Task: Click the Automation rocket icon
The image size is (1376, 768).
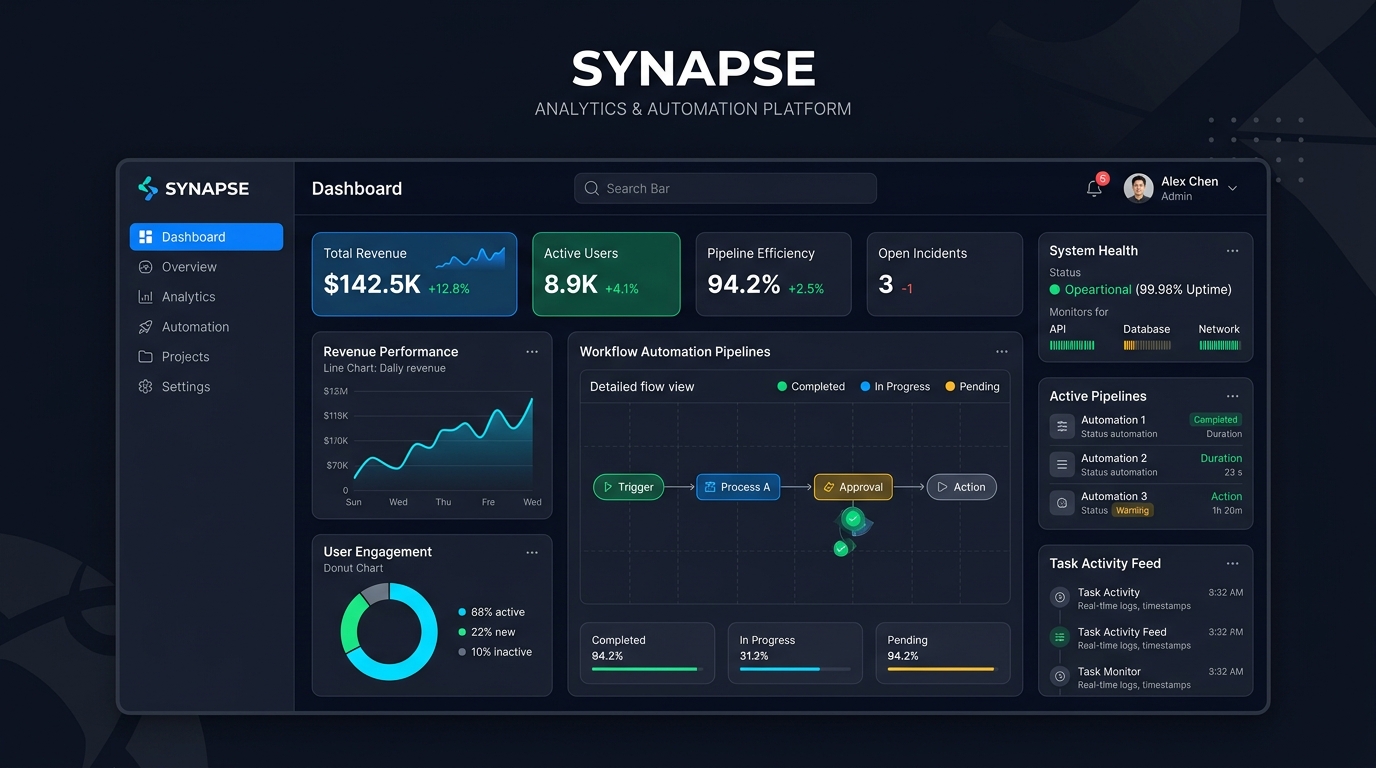Action: click(146, 327)
